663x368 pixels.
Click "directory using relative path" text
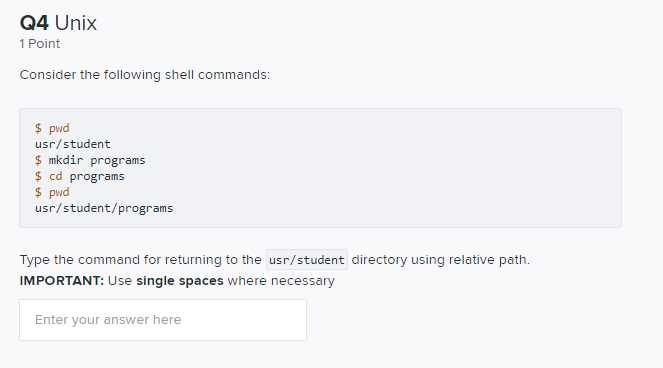click(x=441, y=260)
